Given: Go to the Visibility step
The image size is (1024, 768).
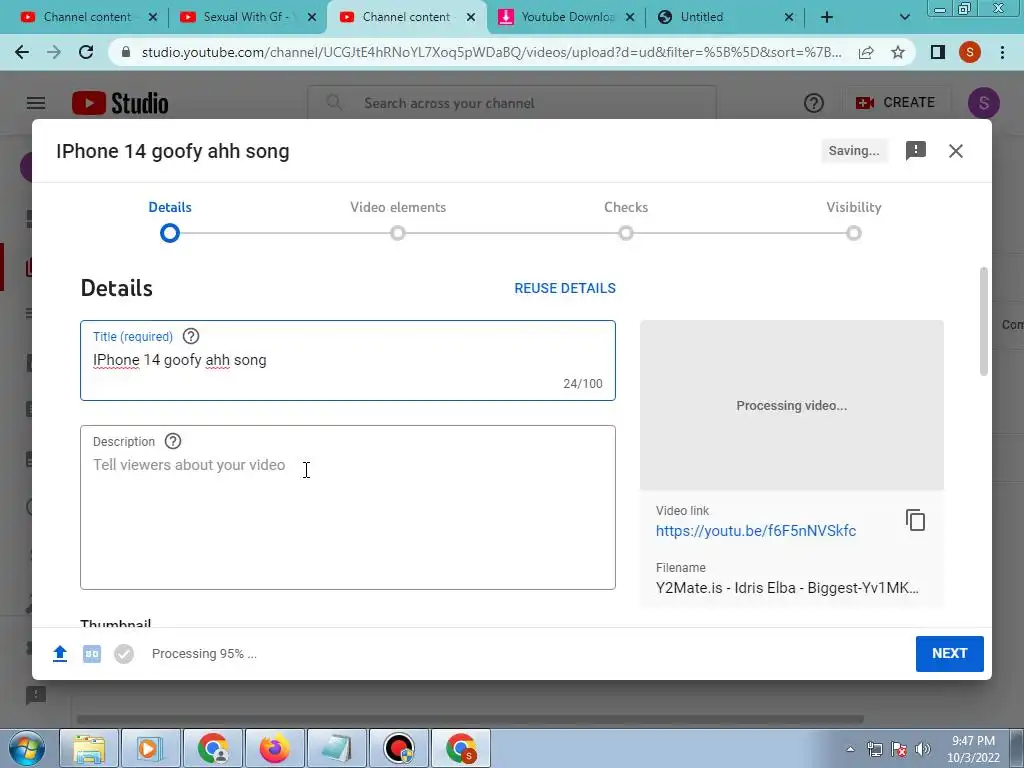Looking at the screenshot, I should tap(854, 219).
